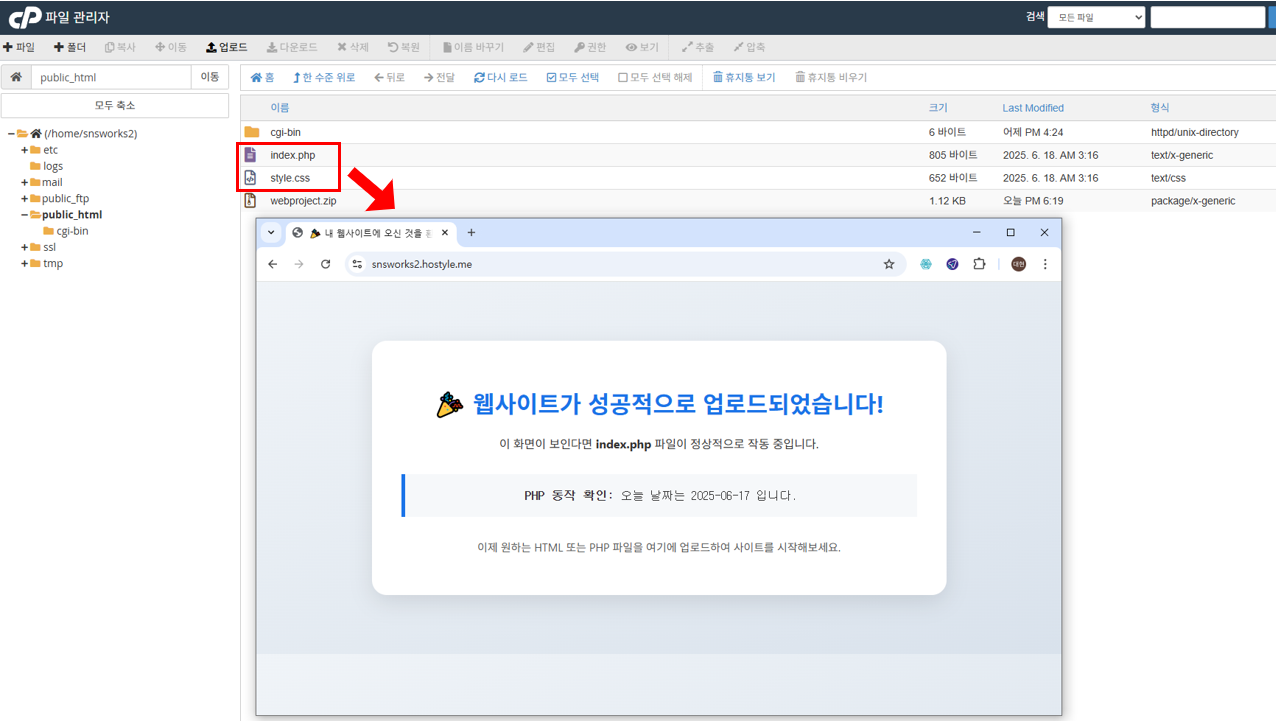Select the browser tab titled 내 웹사이트에
Viewport: 1276px width, 721px height.
[x=370, y=233]
